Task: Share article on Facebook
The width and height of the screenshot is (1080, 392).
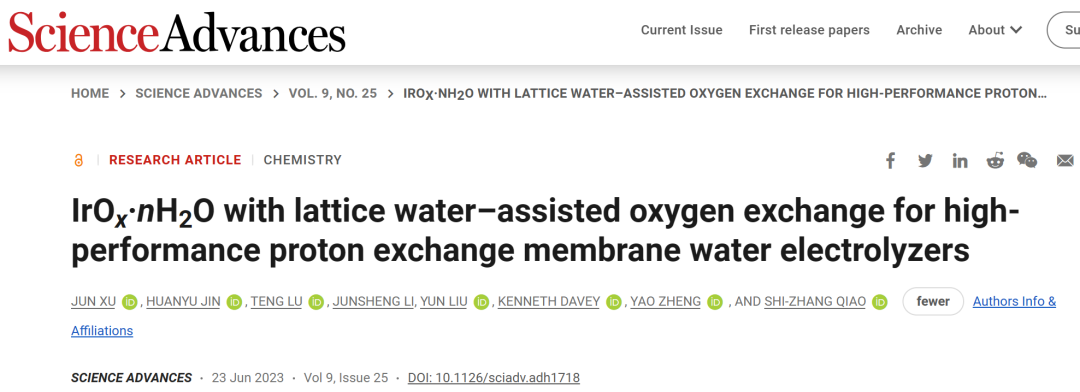Action: coord(890,161)
